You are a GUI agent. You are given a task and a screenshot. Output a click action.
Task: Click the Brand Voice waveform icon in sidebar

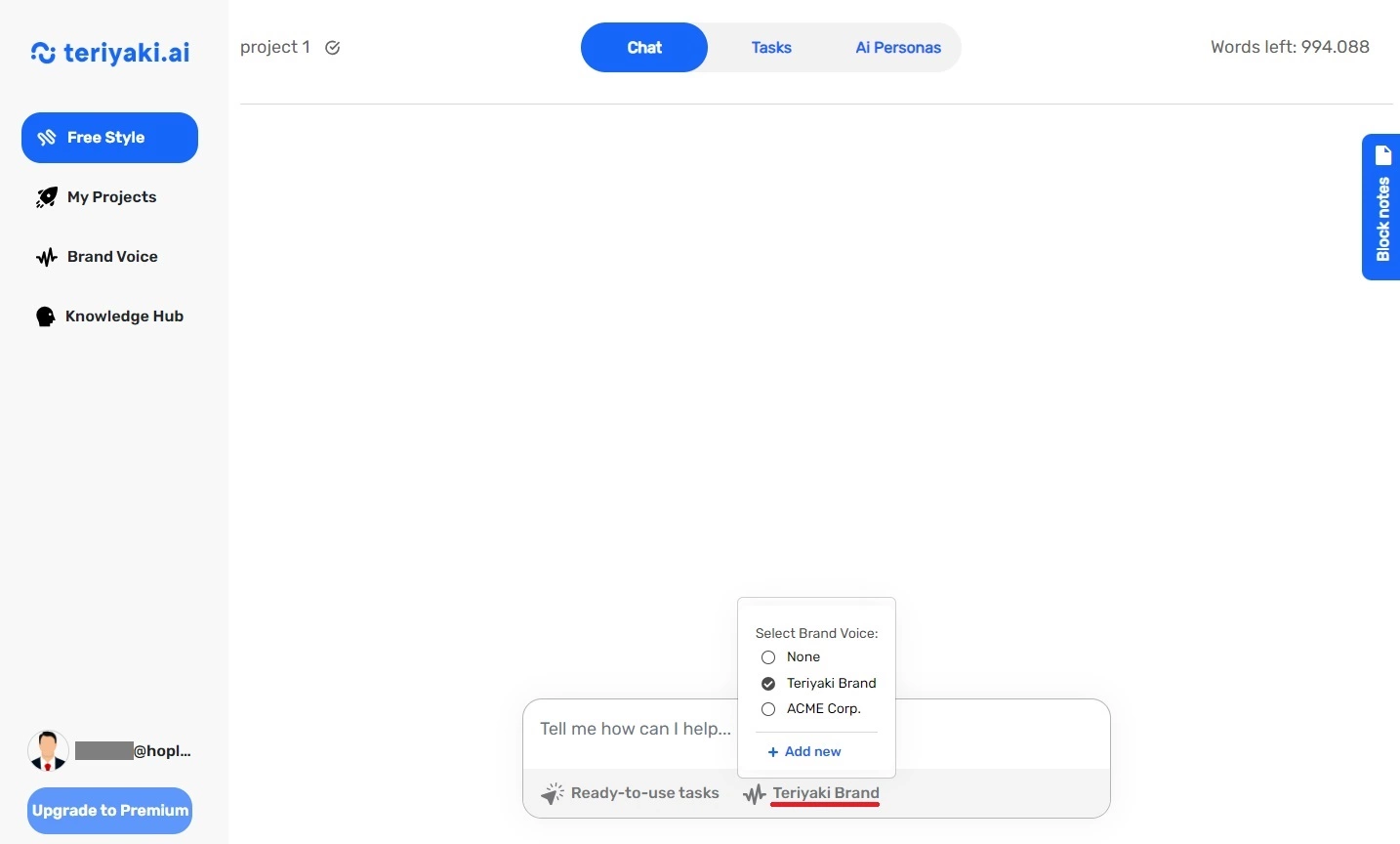[x=46, y=257]
